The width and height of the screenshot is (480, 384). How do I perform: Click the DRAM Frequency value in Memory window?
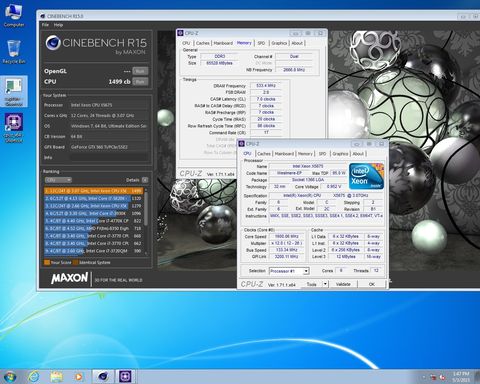266,86
